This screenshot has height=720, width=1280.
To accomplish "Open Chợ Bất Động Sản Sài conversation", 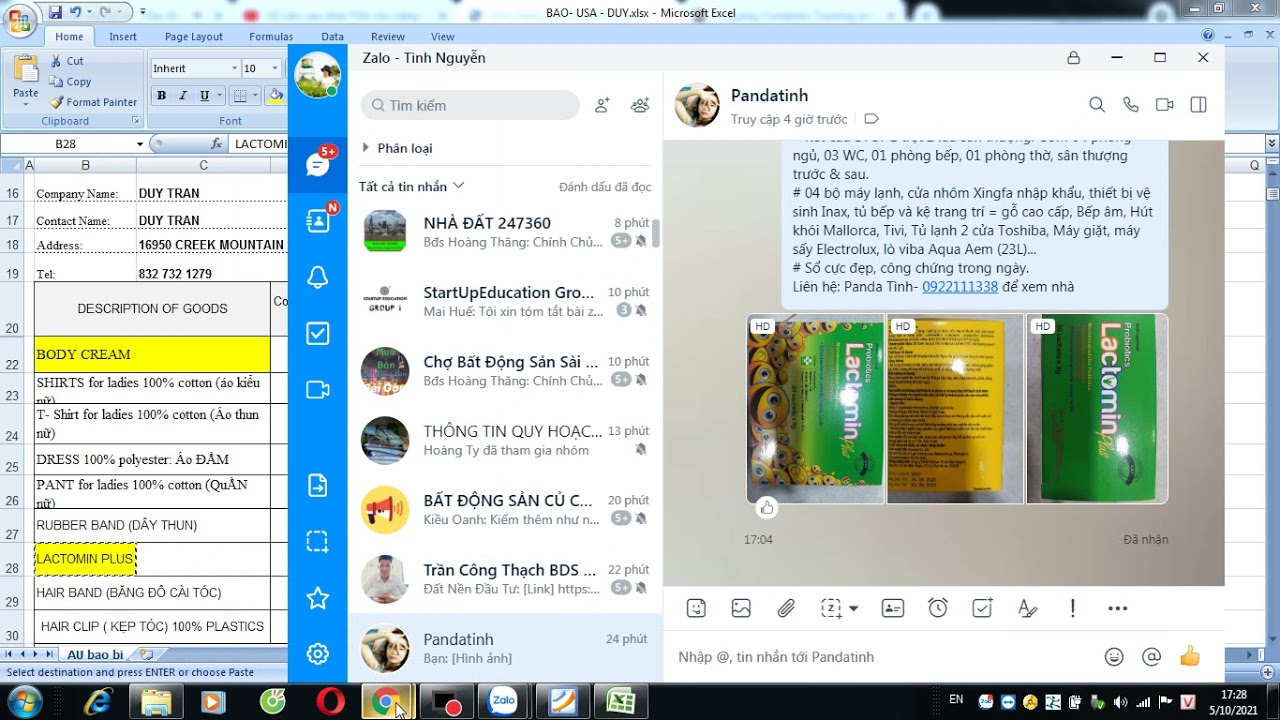I will pyautogui.click(x=505, y=370).
